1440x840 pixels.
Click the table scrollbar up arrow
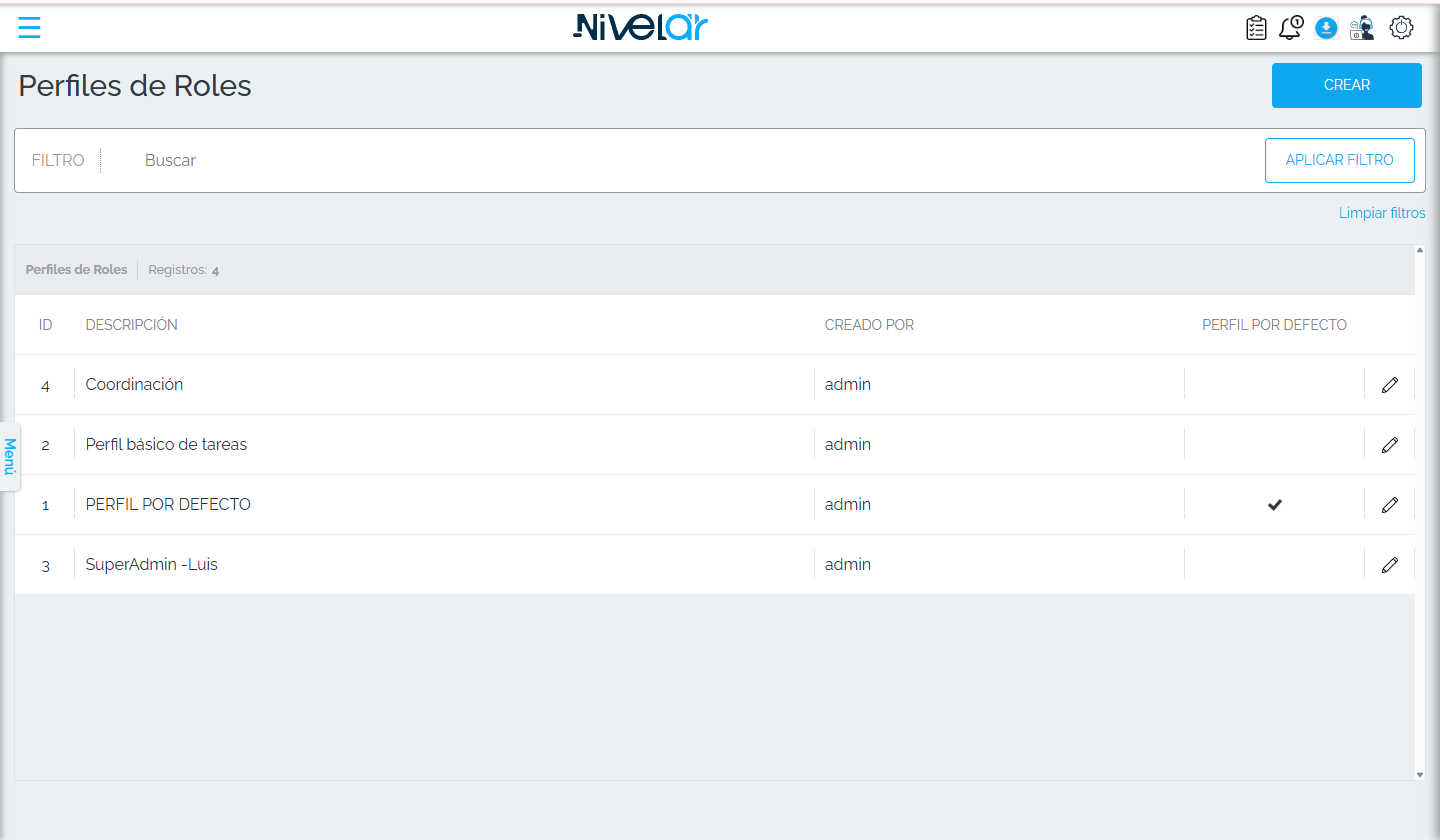coord(1420,250)
